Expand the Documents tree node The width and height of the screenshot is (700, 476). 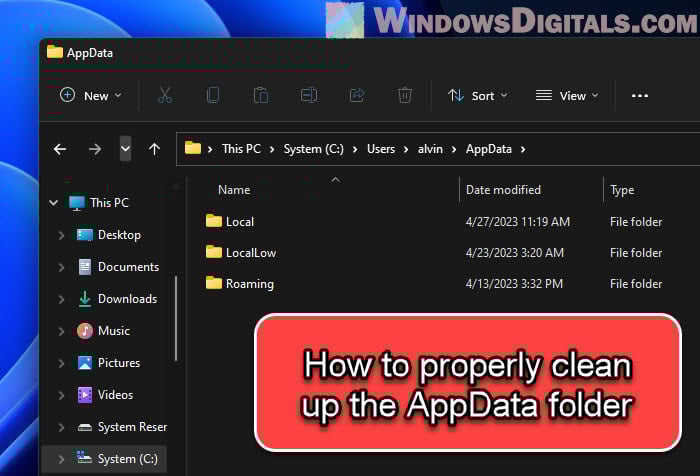coord(62,267)
